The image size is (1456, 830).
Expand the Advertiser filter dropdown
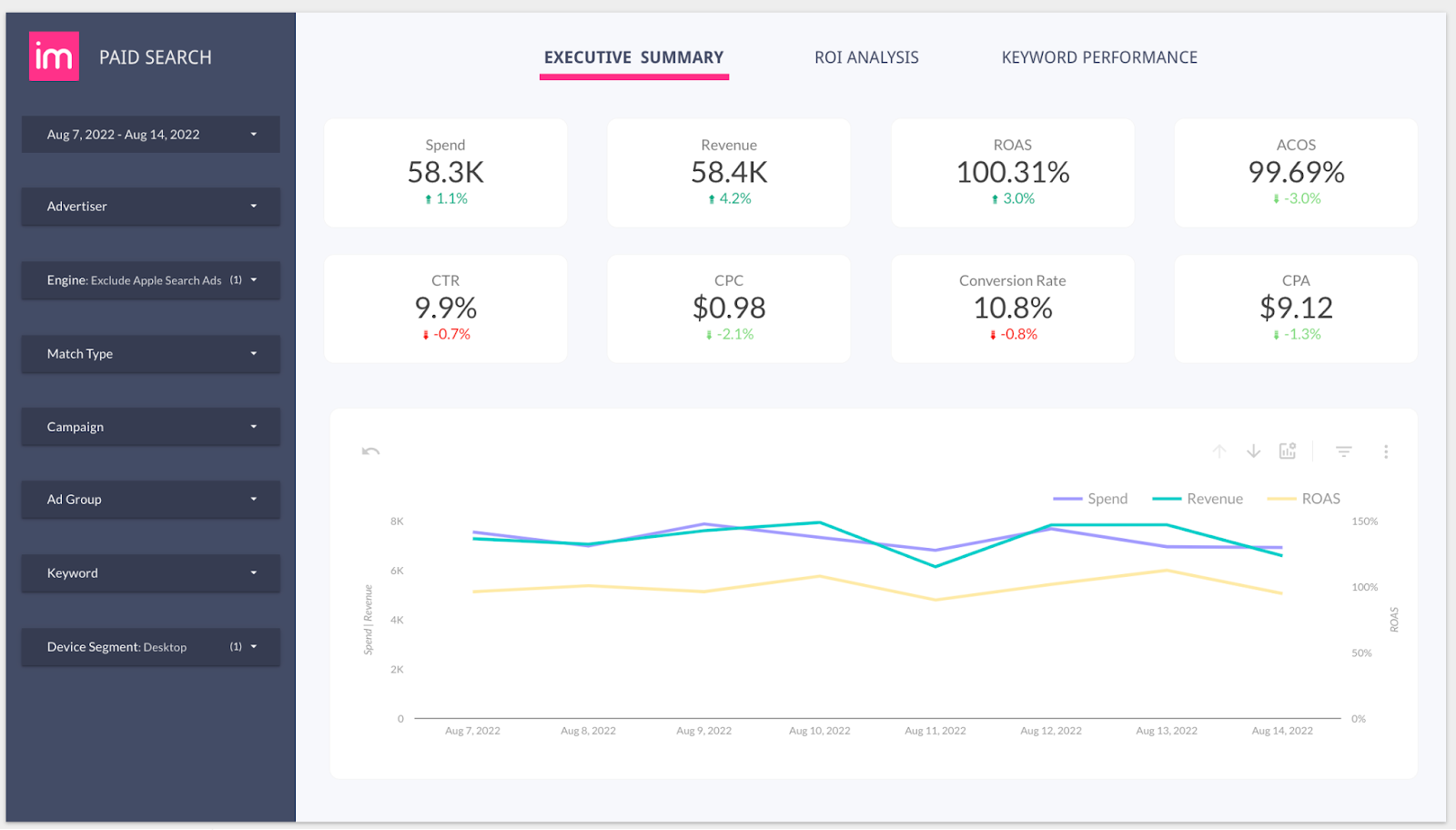[x=151, y=207]
